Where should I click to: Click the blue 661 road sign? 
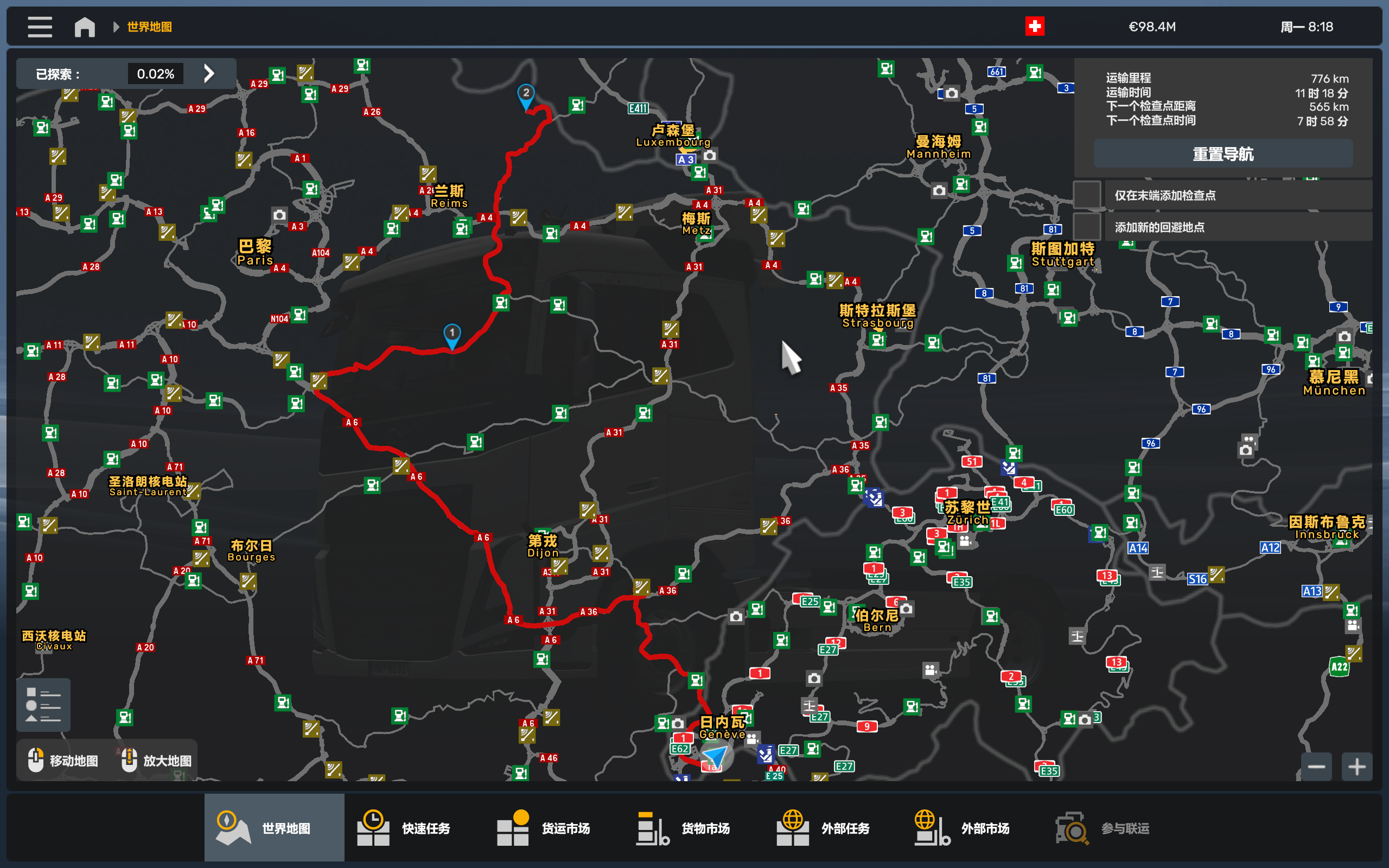(997, 72)
